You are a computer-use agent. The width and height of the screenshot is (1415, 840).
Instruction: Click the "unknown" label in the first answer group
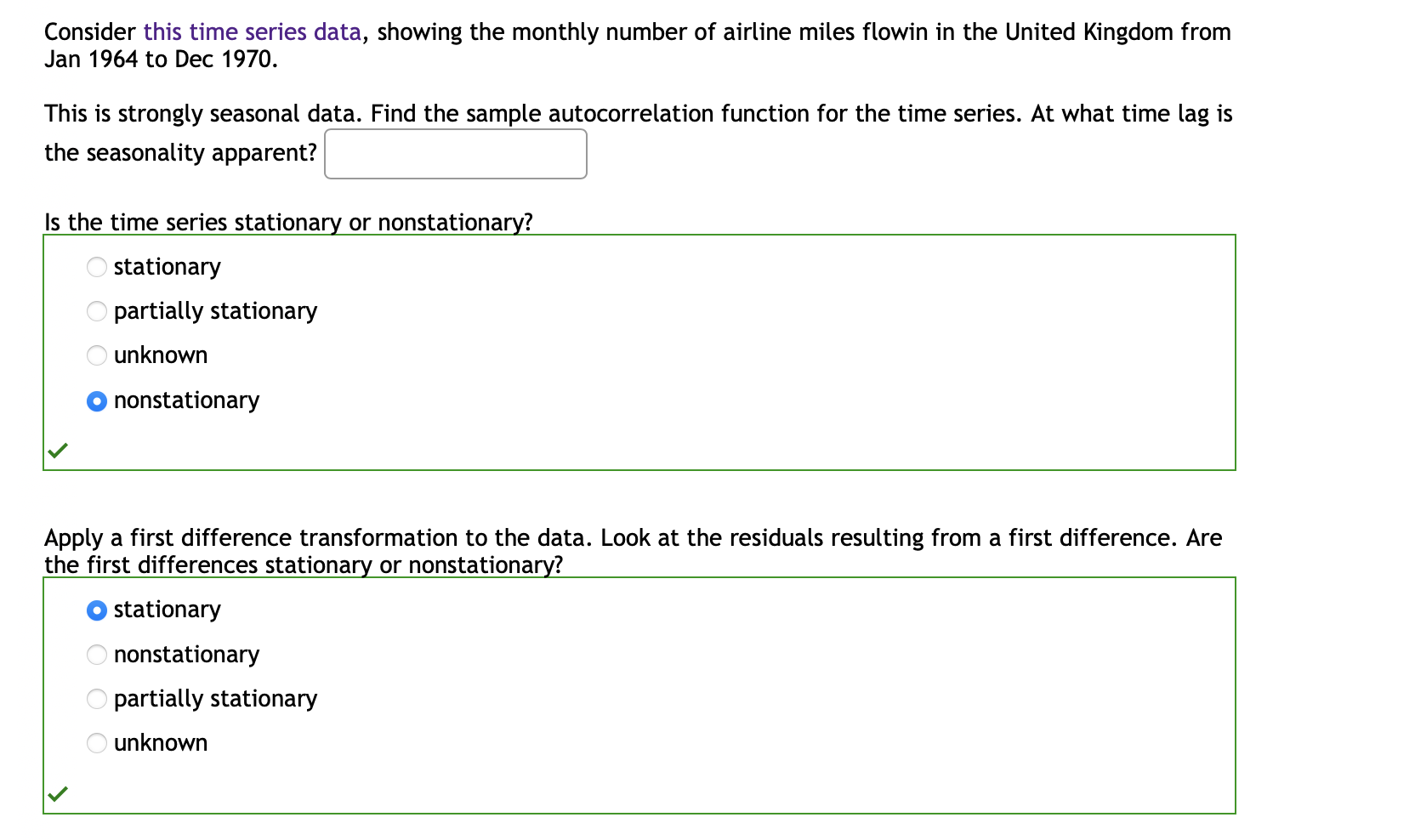coord(161,355)
